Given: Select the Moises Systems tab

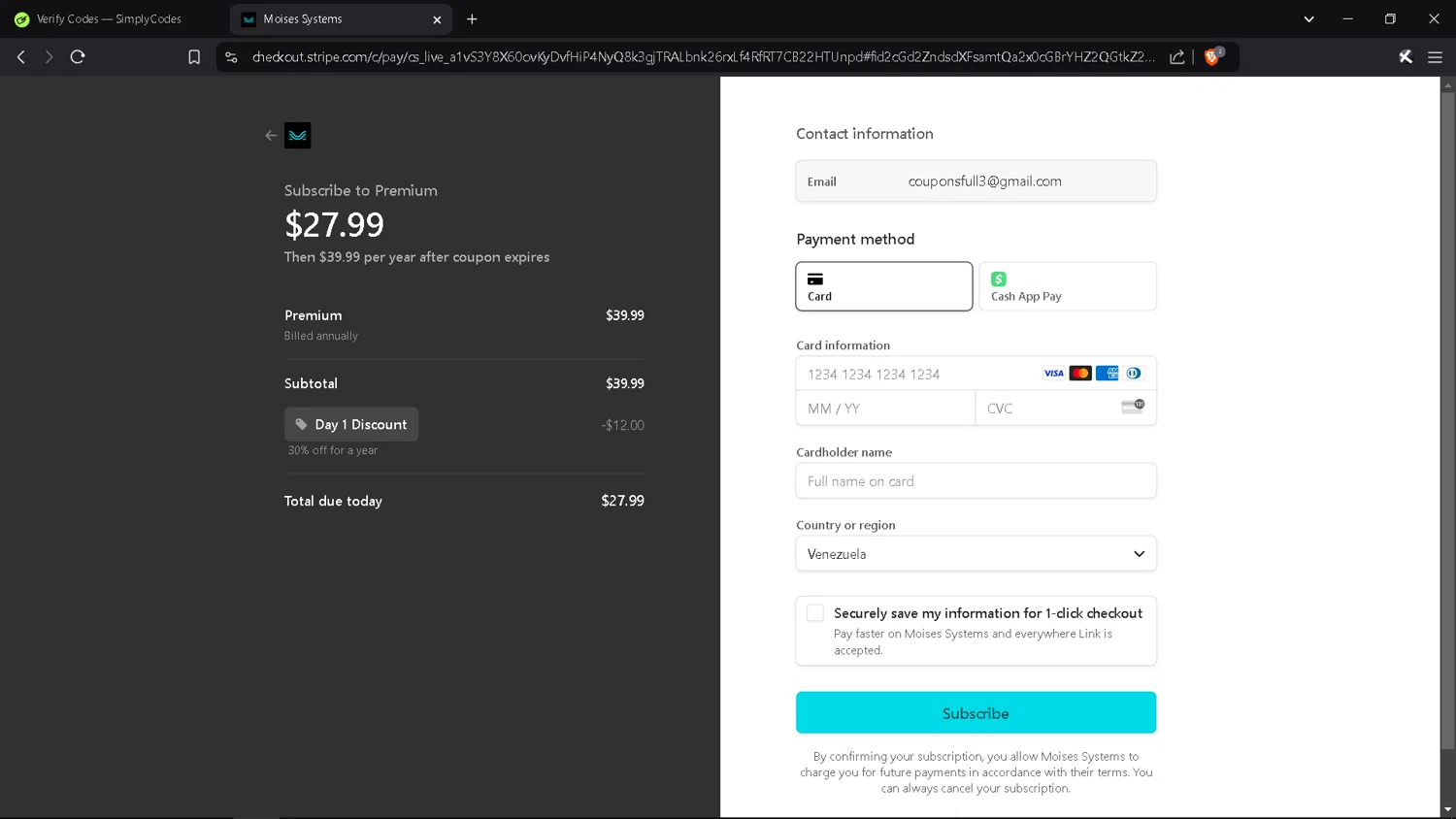Looking at the screenshot, I should (341, 19).
